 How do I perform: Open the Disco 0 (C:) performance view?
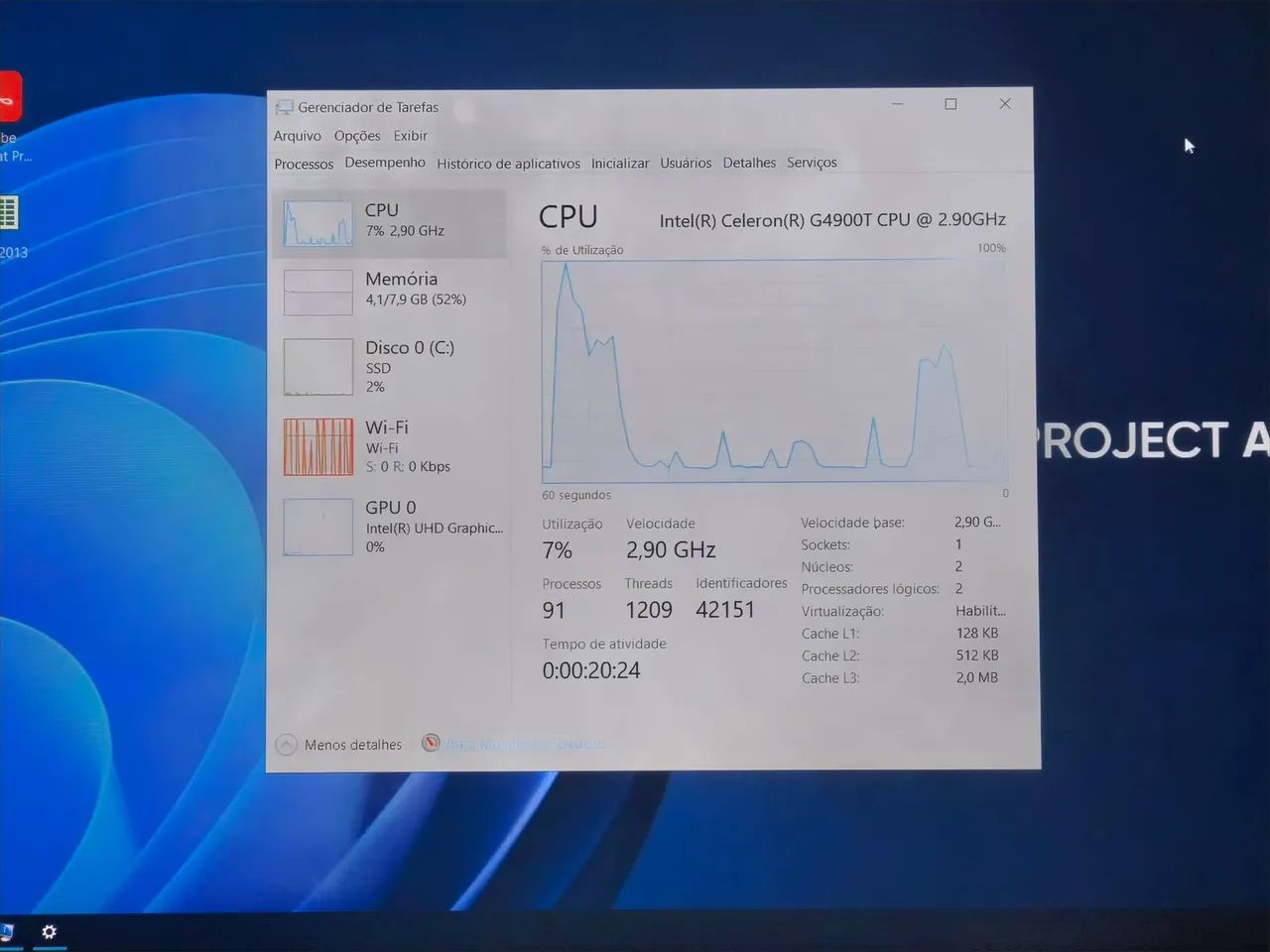(390, 366)
